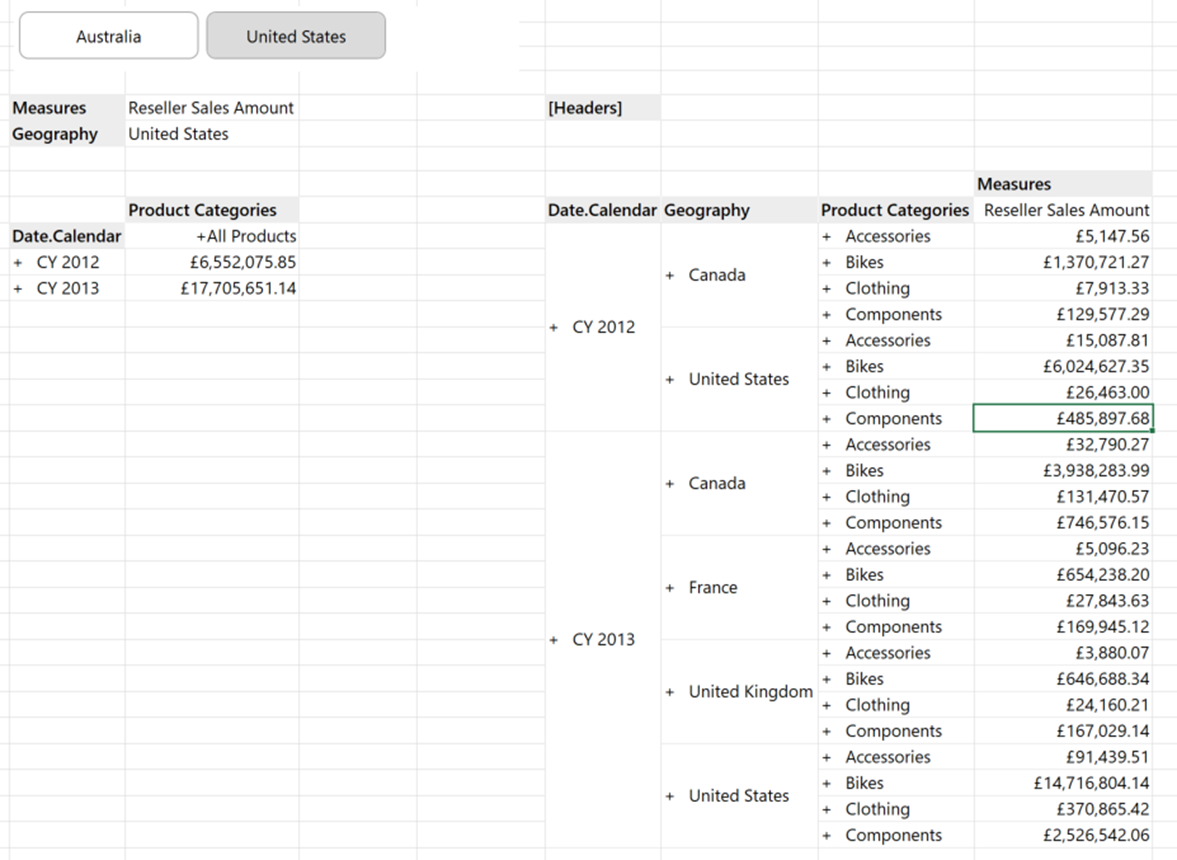This screenshot has height=860, width=1177.
Task: Expand United Kingdom under CY 2013
Action: [669, 691]
